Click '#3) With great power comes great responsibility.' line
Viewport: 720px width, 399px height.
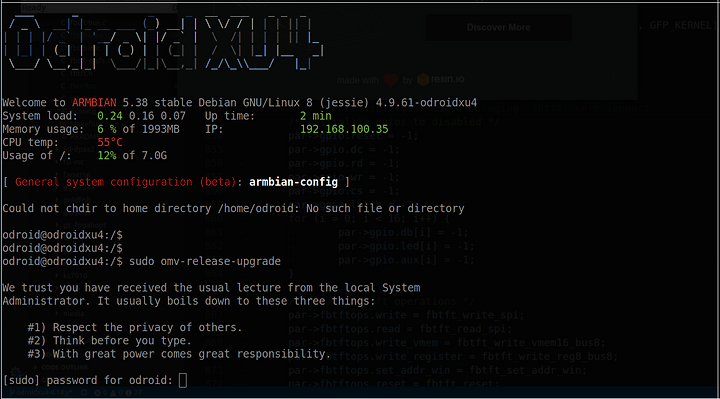[x=179, y=354]
